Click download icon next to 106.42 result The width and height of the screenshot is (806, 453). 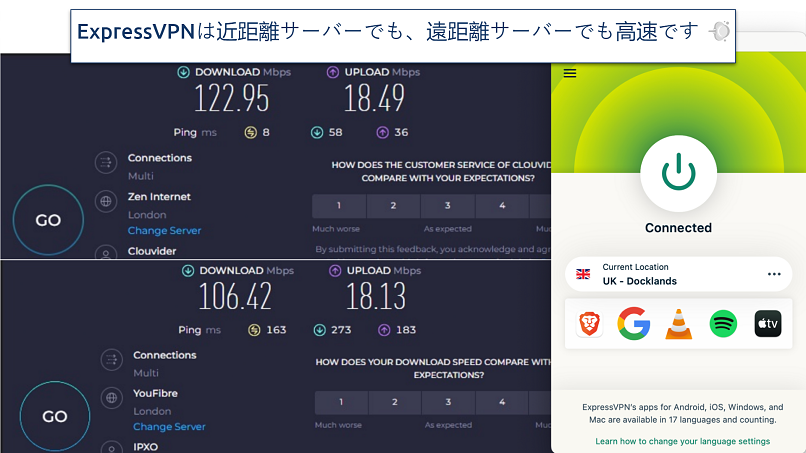[x=188, y=270]
